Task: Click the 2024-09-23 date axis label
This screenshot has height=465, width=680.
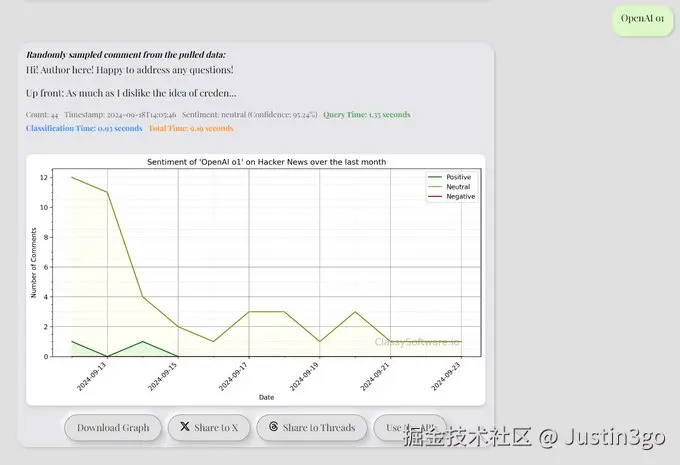Action: [x=445, y=377]
